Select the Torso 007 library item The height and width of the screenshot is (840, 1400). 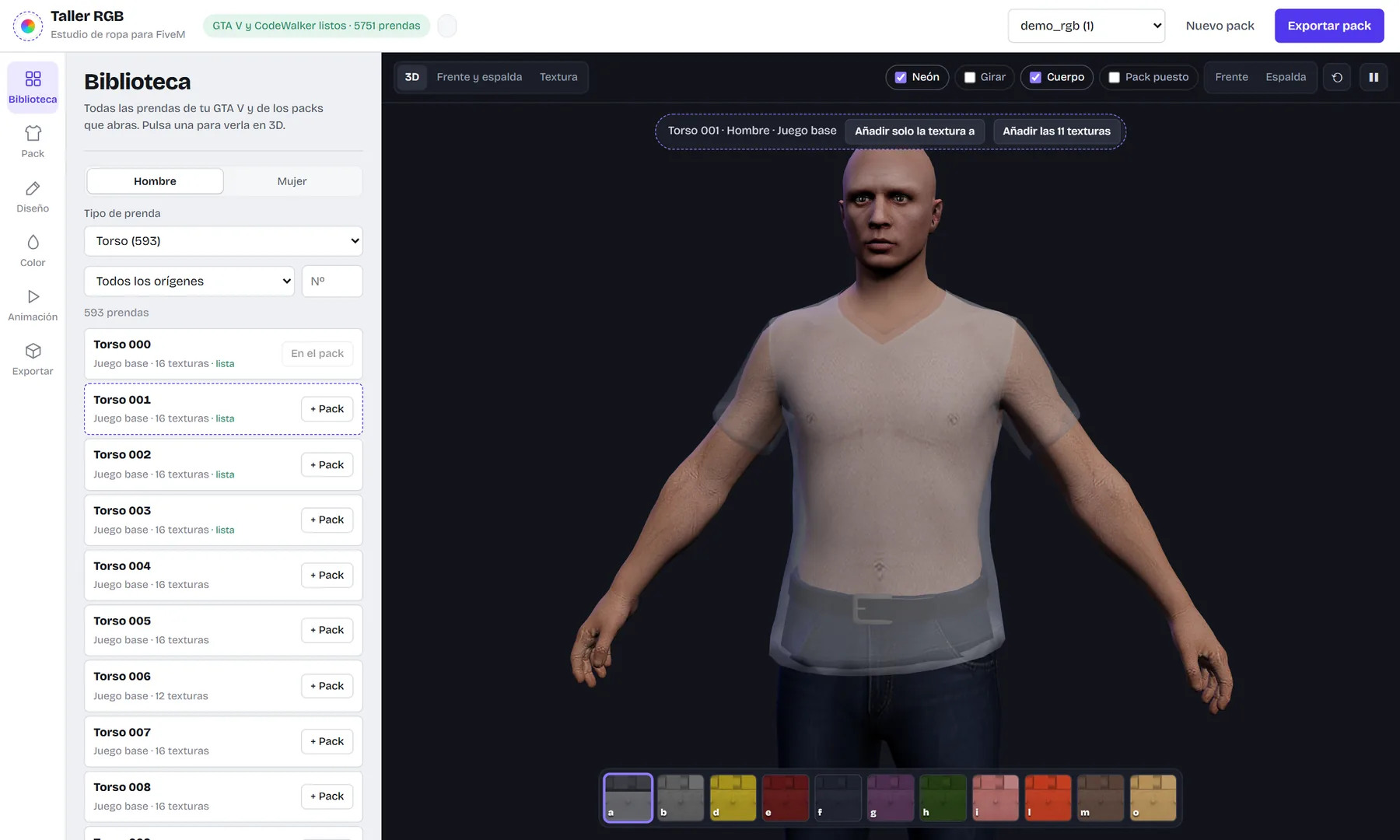[x=223, y=741]
